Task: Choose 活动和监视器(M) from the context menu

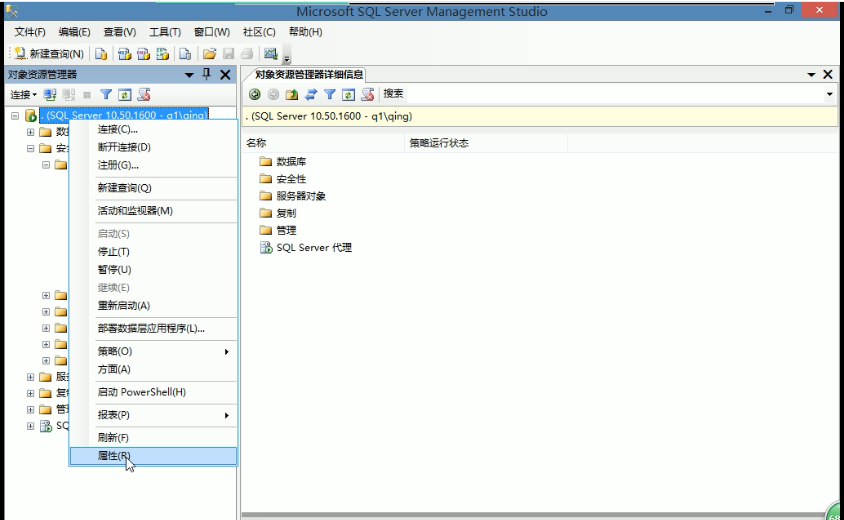Action: coord(153,210)
